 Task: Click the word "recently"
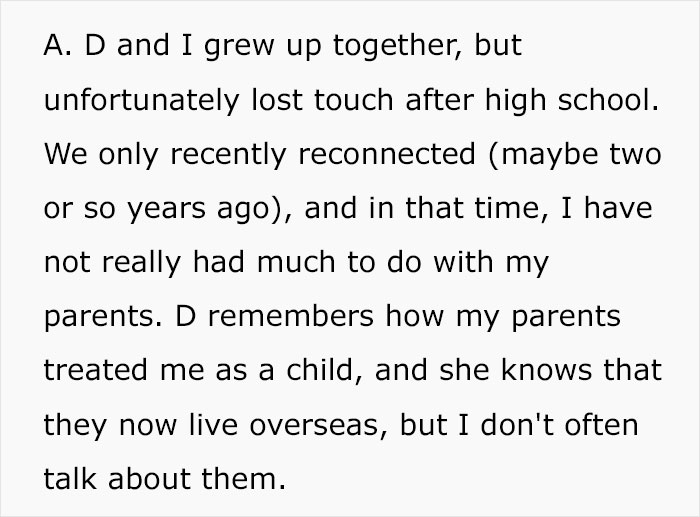click(205, 156)
